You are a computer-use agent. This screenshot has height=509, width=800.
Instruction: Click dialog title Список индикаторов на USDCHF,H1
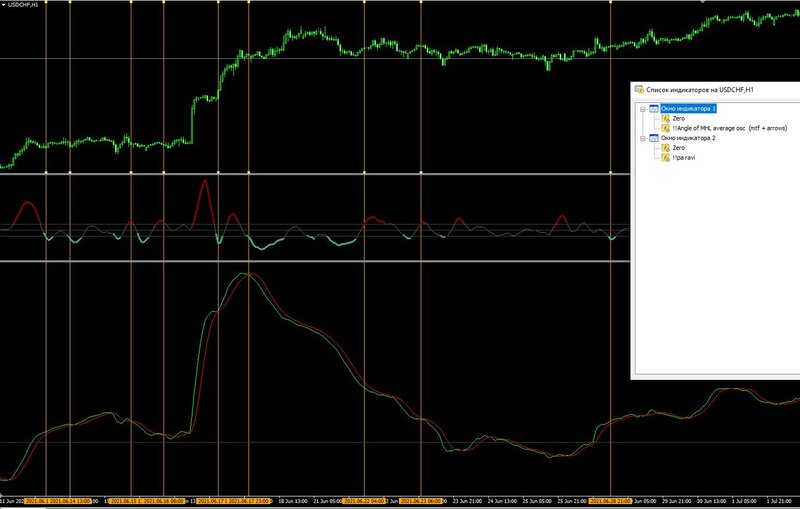(x=699, y=90)
